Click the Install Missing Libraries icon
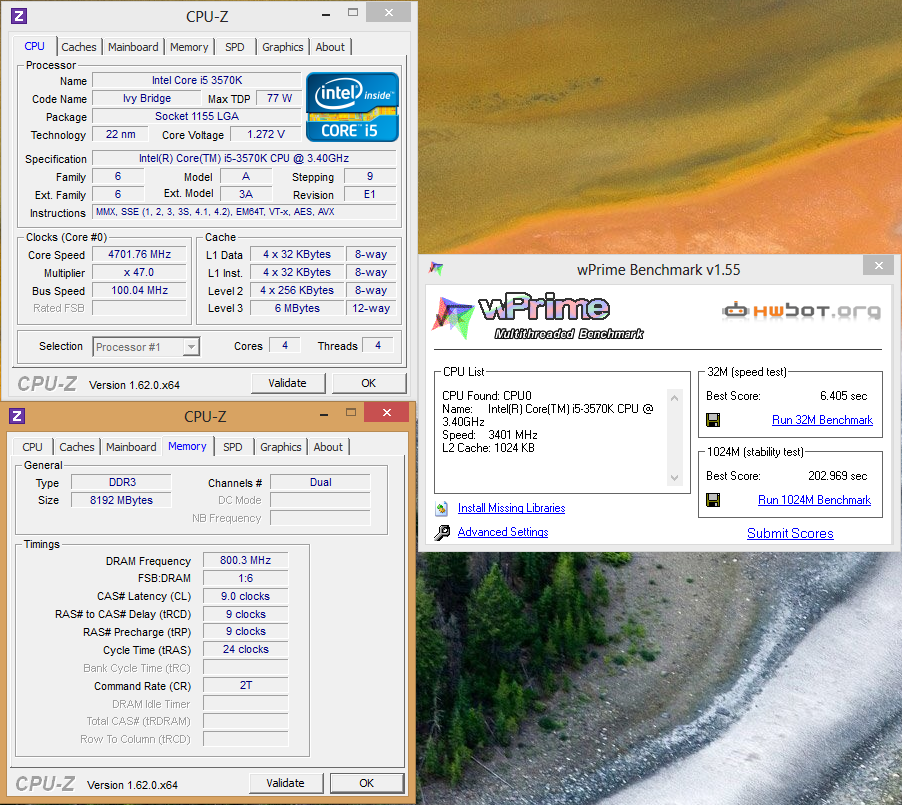Screen dimensions: 902x805 click(441, 509)
